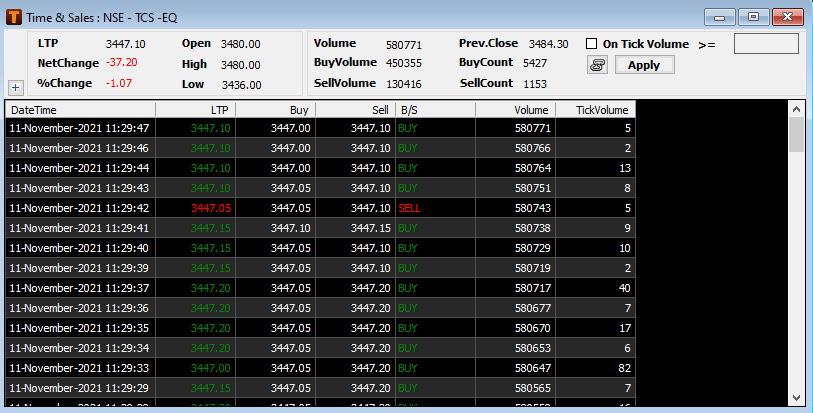Screen dimensions: 813x413
Task: Click the LTP value 3447.00 at 11:29:33
Action: point(211,368)
